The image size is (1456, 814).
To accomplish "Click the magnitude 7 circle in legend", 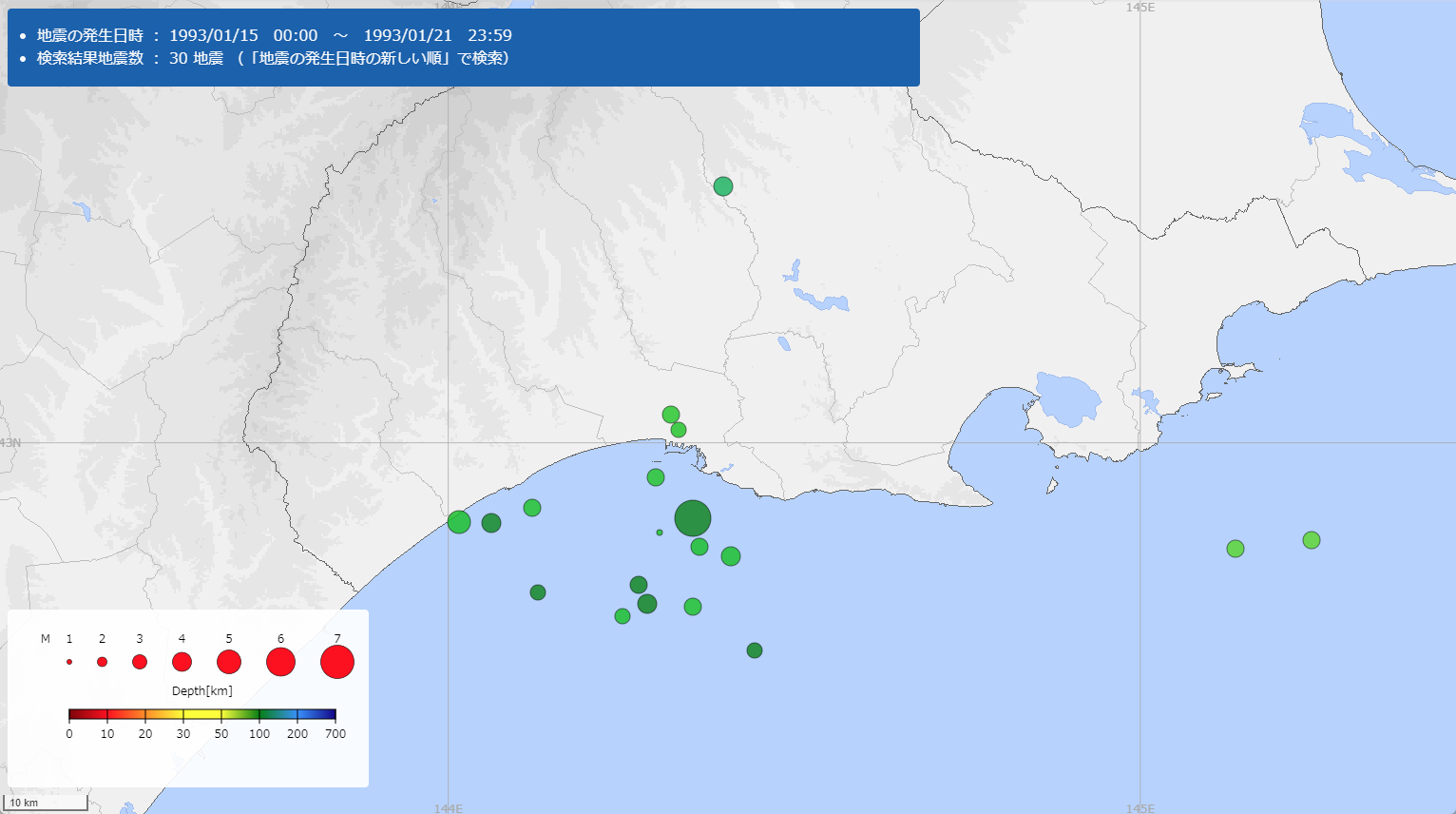I will pos(337,662).
